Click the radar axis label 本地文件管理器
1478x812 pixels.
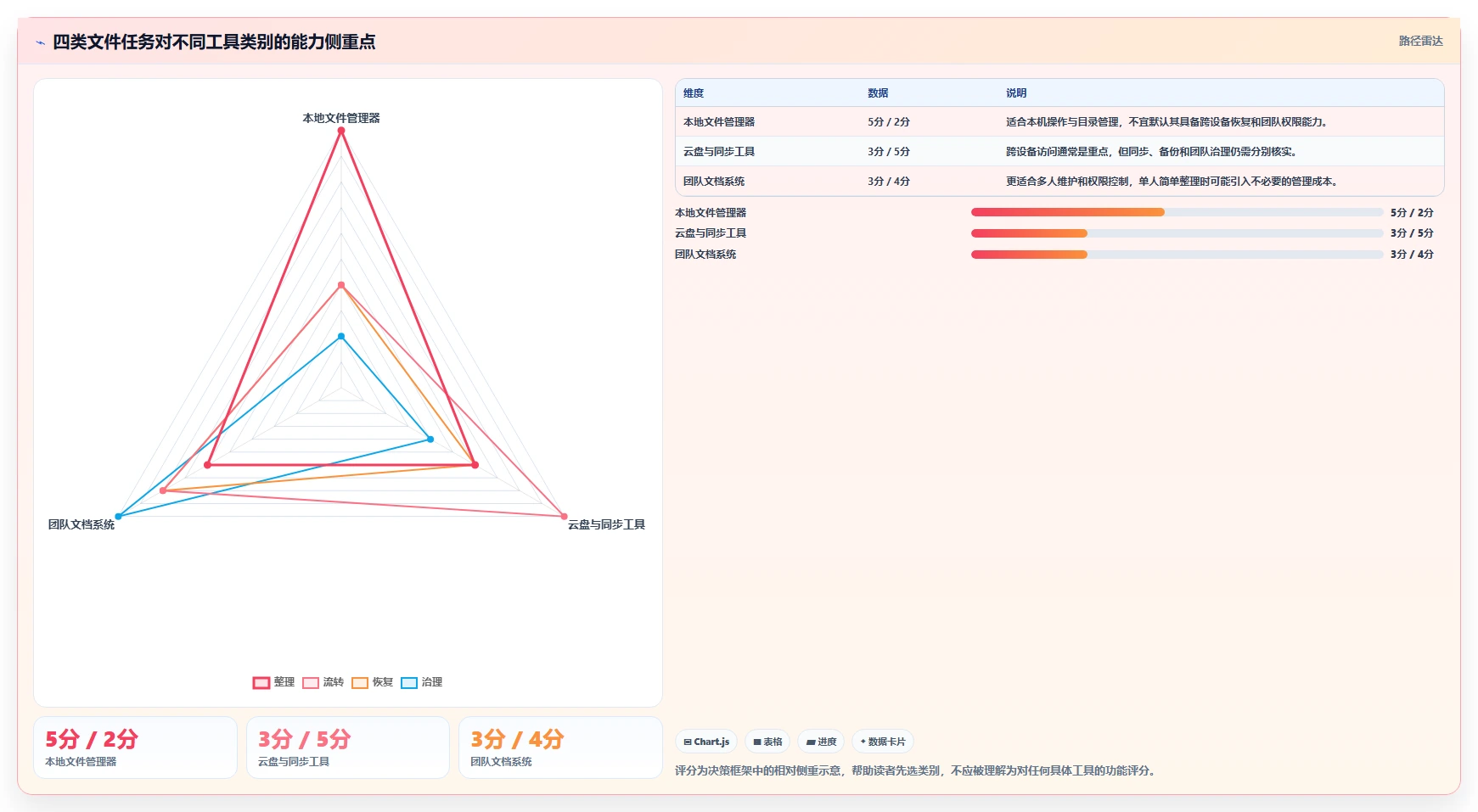pyautogui.click(x=341, y=118)
